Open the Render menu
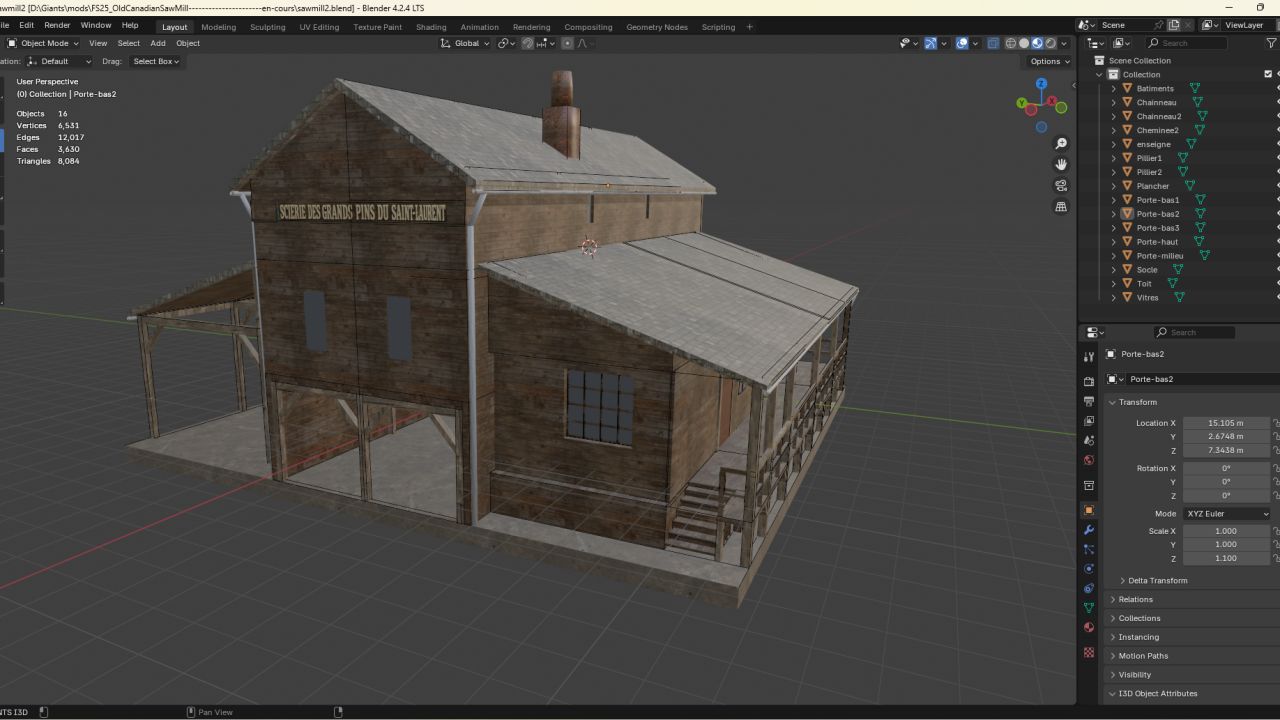Image resolution: width=1280 pixels, height=720 pixels. pos(57,25)
